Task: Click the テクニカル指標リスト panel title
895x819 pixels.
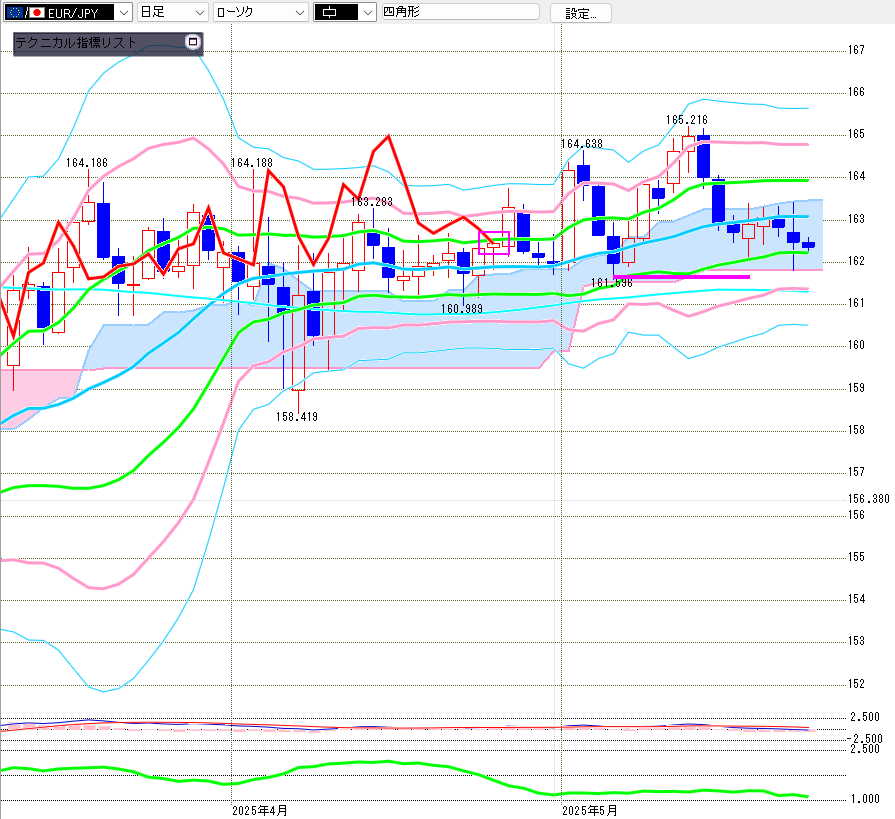Action: pyautogui.click(x=76, y=43)
